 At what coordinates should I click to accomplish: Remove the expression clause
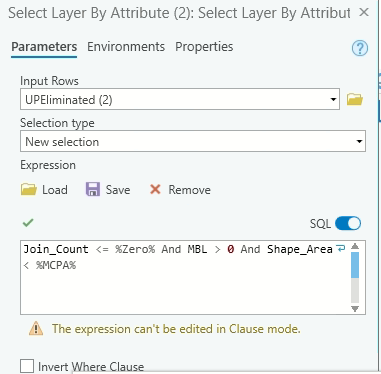click(x=180, y=190)
